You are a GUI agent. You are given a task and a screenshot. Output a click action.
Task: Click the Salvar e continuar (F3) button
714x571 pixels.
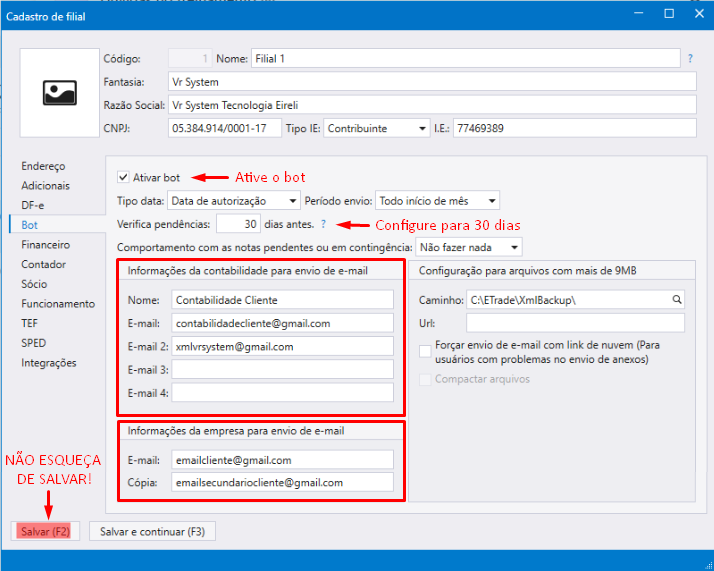(153, 531)
